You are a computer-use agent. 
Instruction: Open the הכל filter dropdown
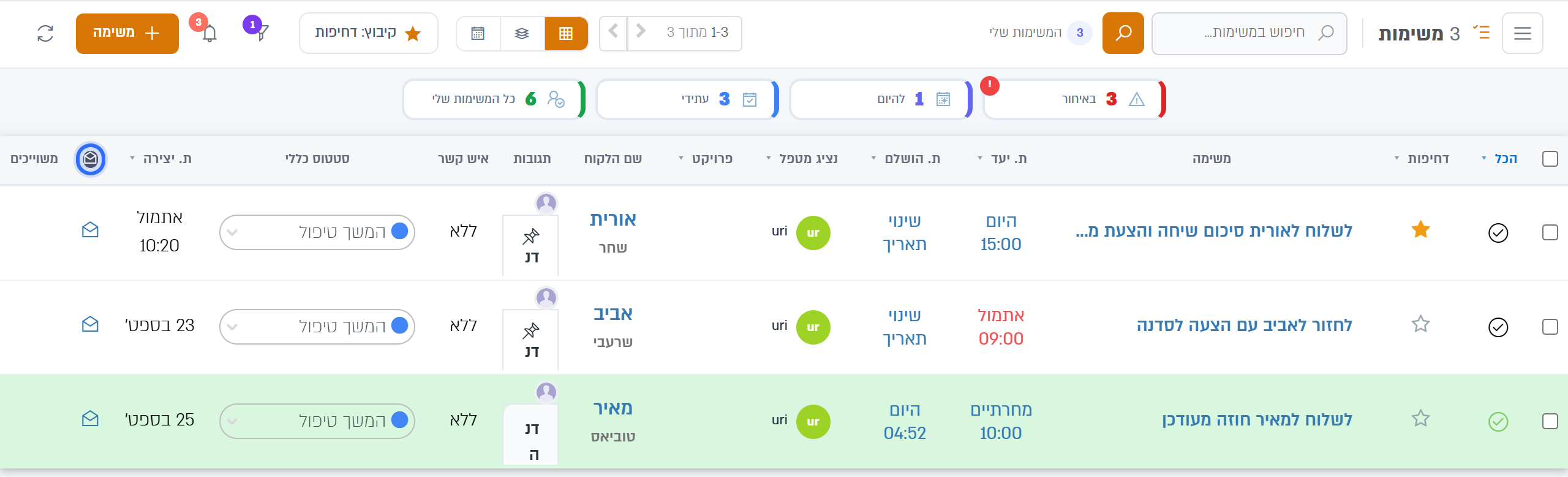[1500, 159]
